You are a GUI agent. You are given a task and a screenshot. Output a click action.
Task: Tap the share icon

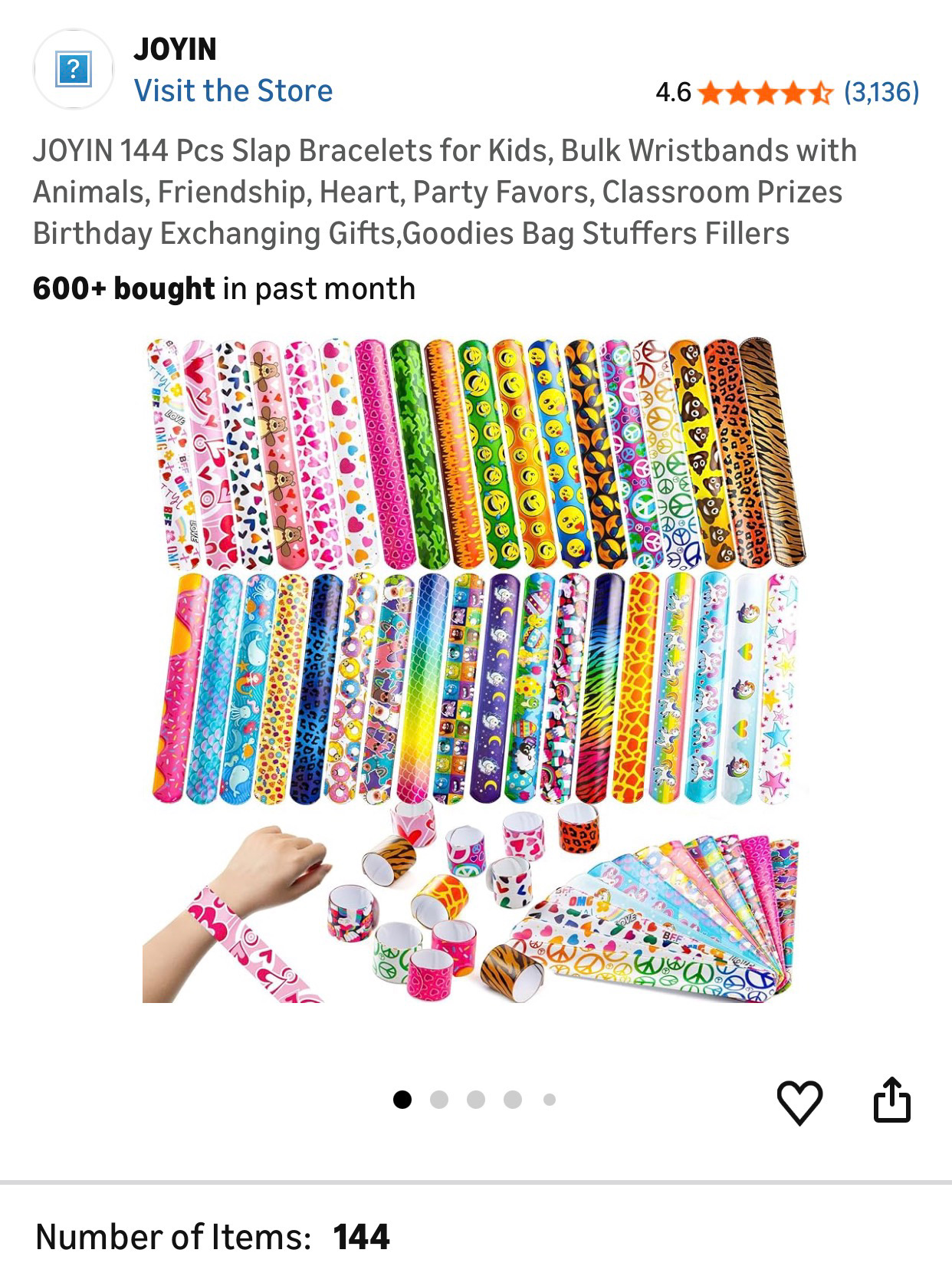(892, 1100)
